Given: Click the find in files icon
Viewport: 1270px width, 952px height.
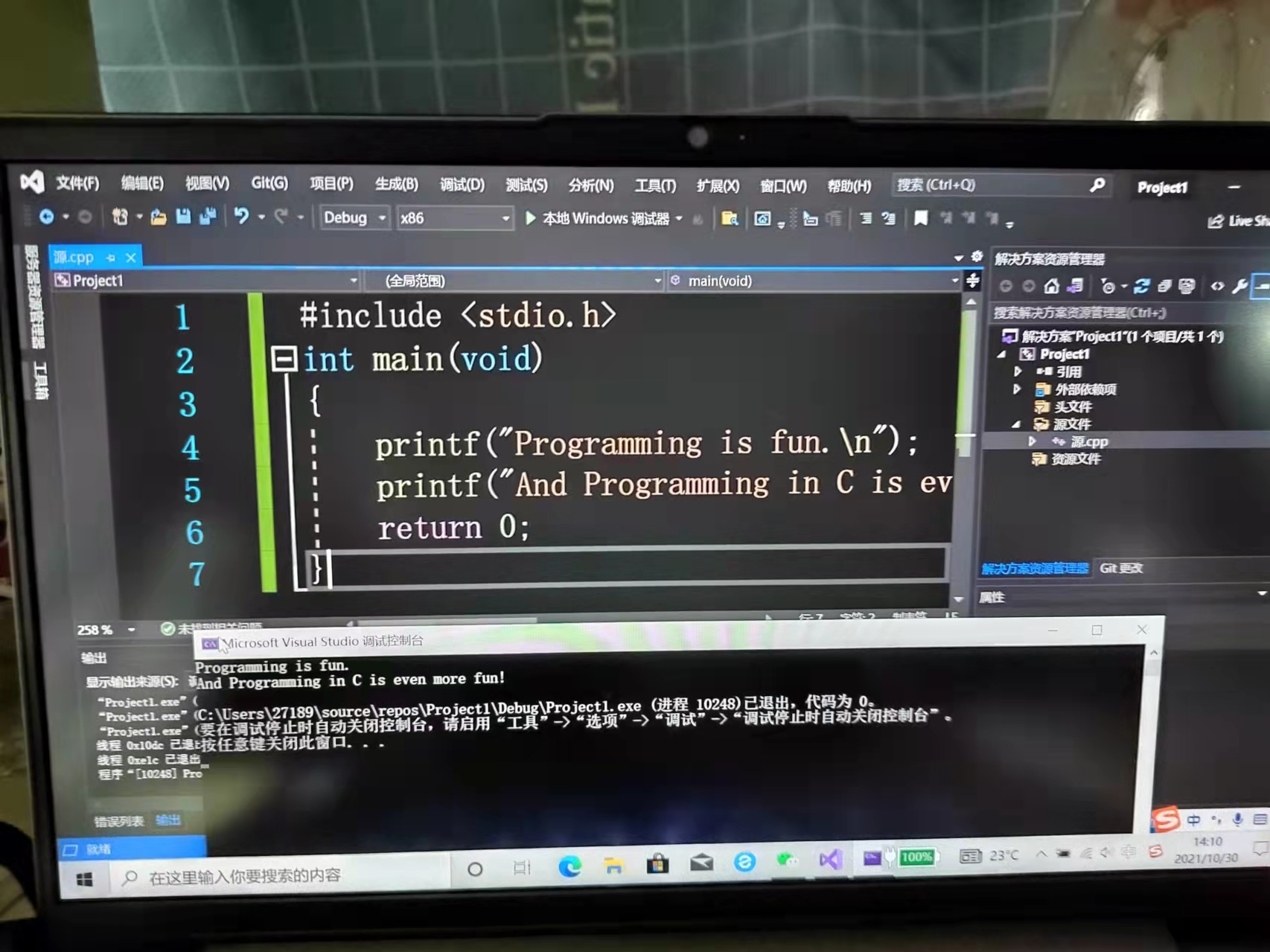Looking at the screenshot, I should point(729,219).
